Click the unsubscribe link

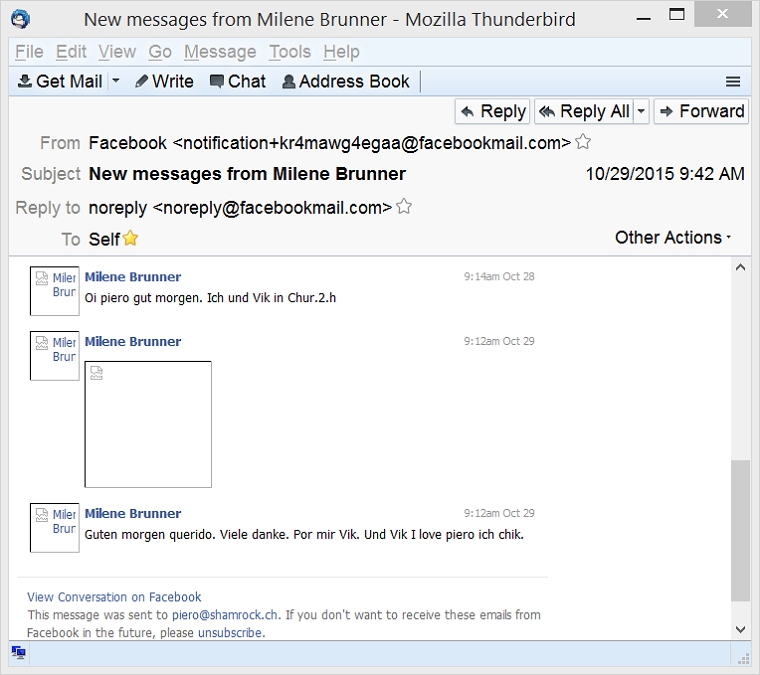[x=230, y=633]
